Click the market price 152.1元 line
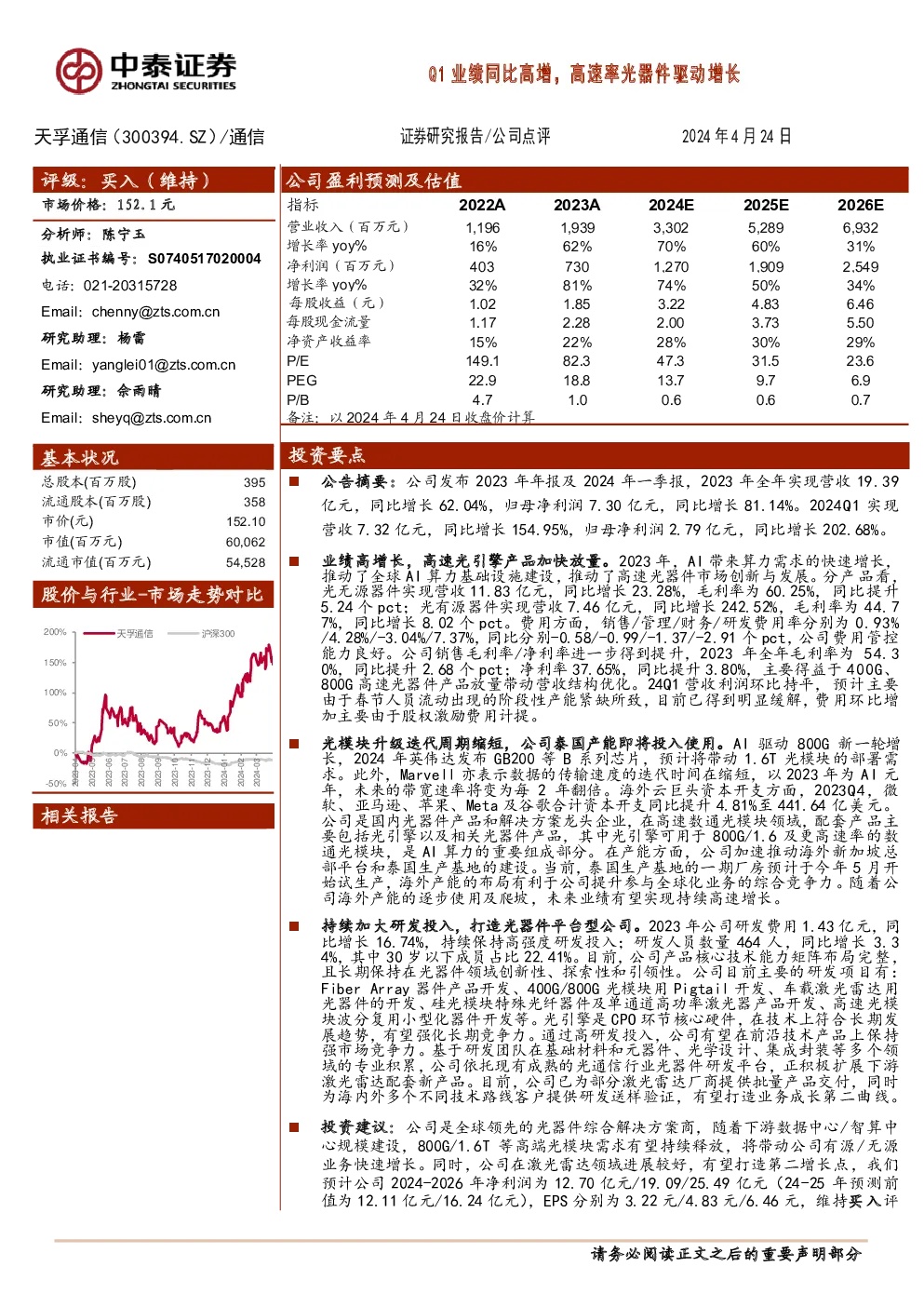This screenshot has height=1307, width=924. point(108,205)
